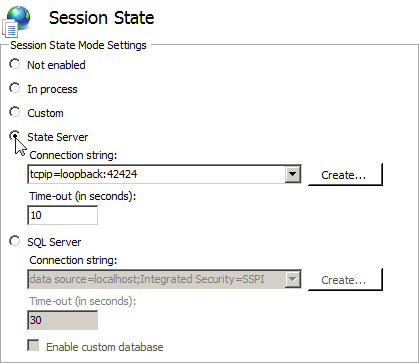Choose the In process session mode
Viewport: 419px width, 363px height.
coord(15,88)
